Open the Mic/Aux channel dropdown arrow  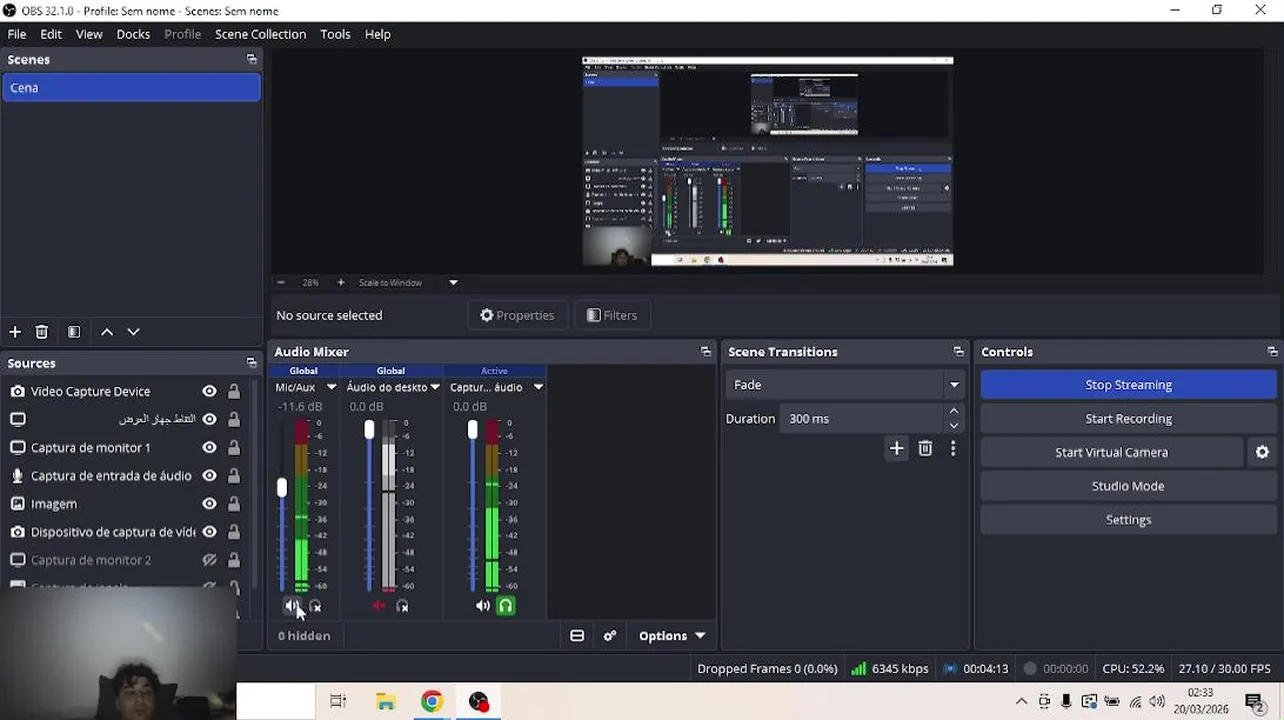[x=331, y=388]
